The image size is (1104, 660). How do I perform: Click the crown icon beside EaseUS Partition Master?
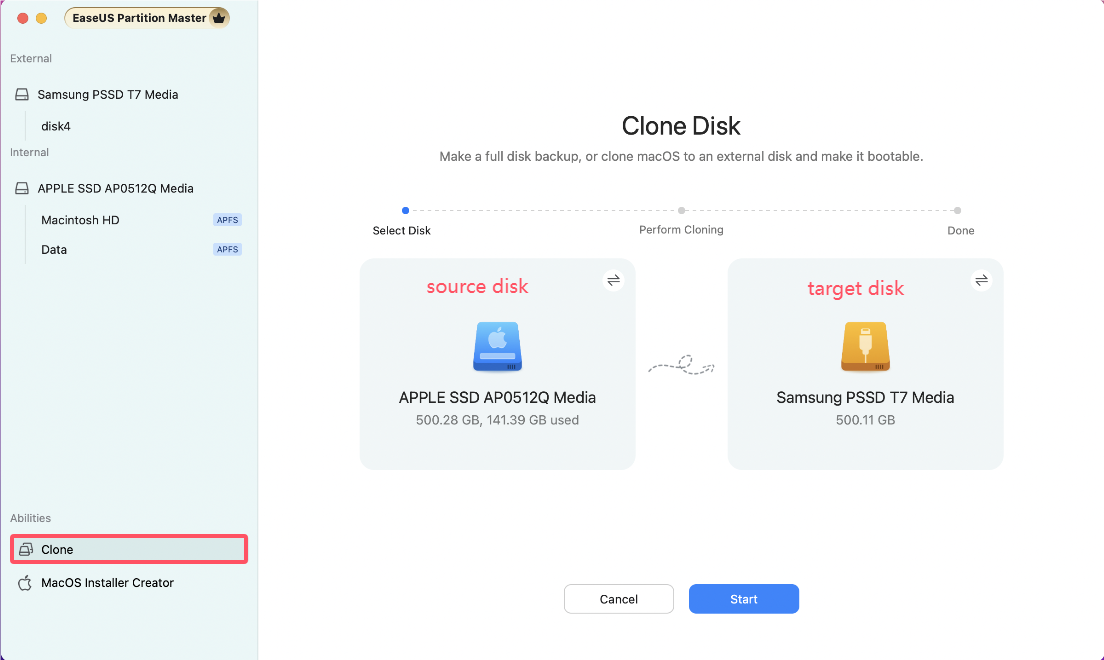tap(218, 18)
